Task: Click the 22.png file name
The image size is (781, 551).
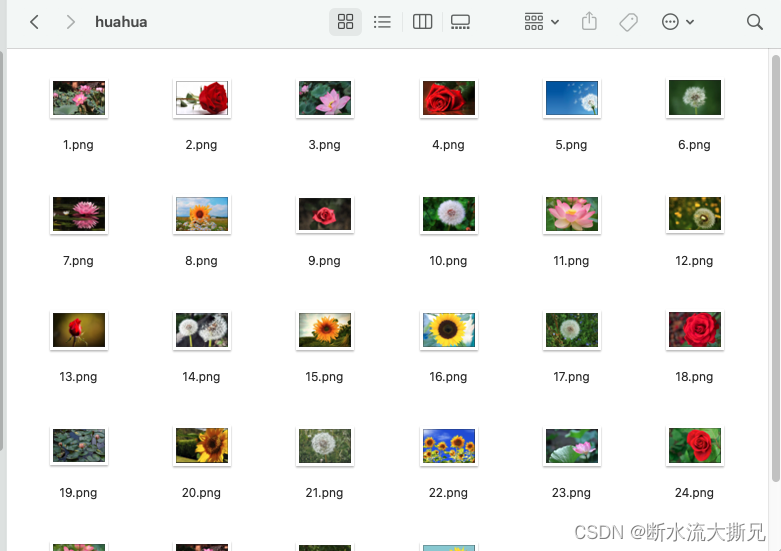Action: click(448, 493)
